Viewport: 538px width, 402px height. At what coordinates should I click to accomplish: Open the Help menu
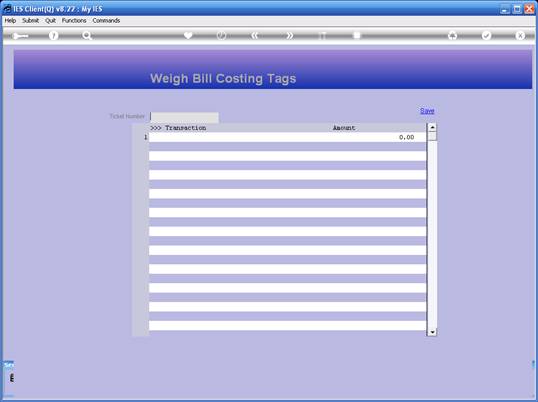pyautogui.click(x=10, y=21)
